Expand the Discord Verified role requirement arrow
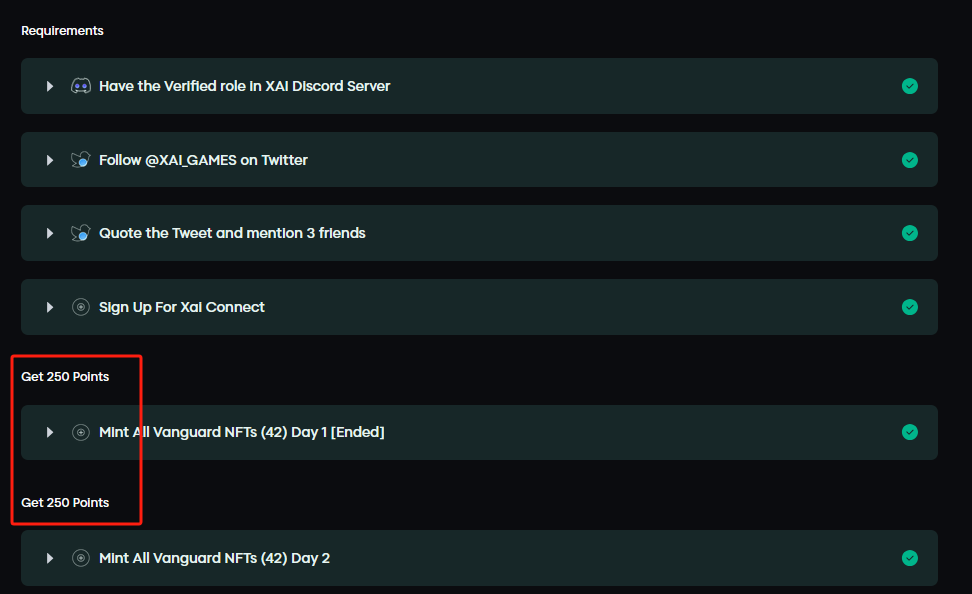Image resolution: width=972 pixels, height=594 pixels. [50, 86]
